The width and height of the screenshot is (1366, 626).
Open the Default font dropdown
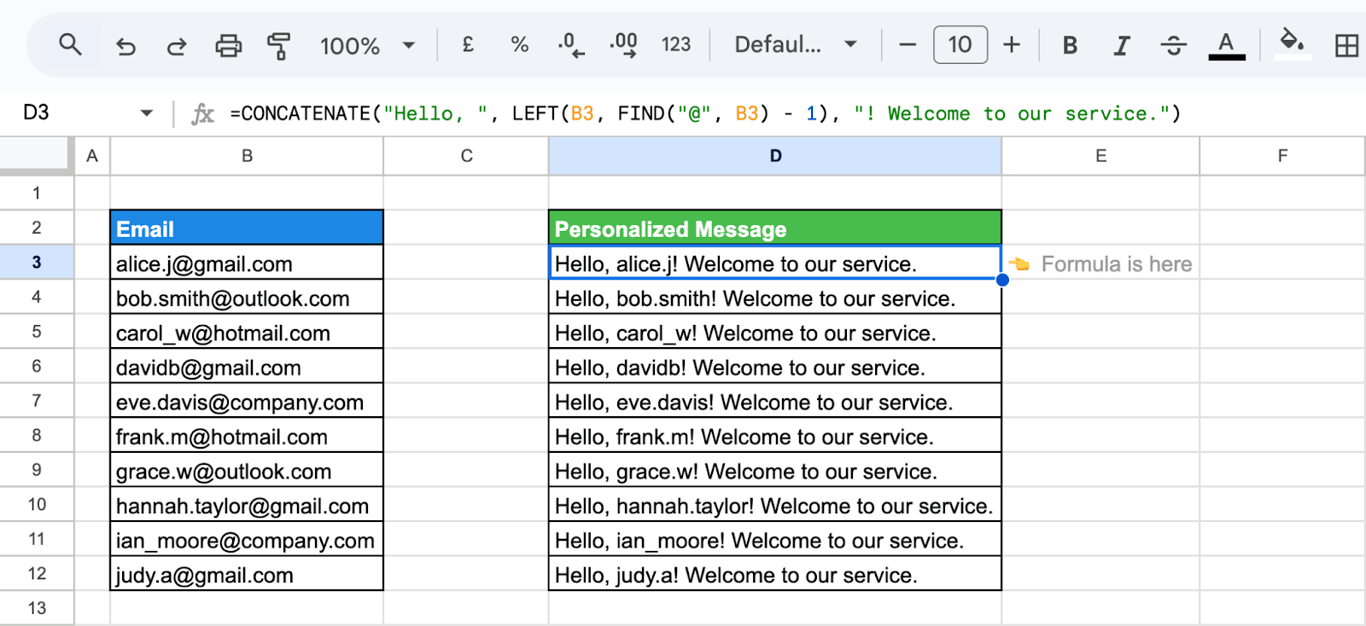(796, 44)
